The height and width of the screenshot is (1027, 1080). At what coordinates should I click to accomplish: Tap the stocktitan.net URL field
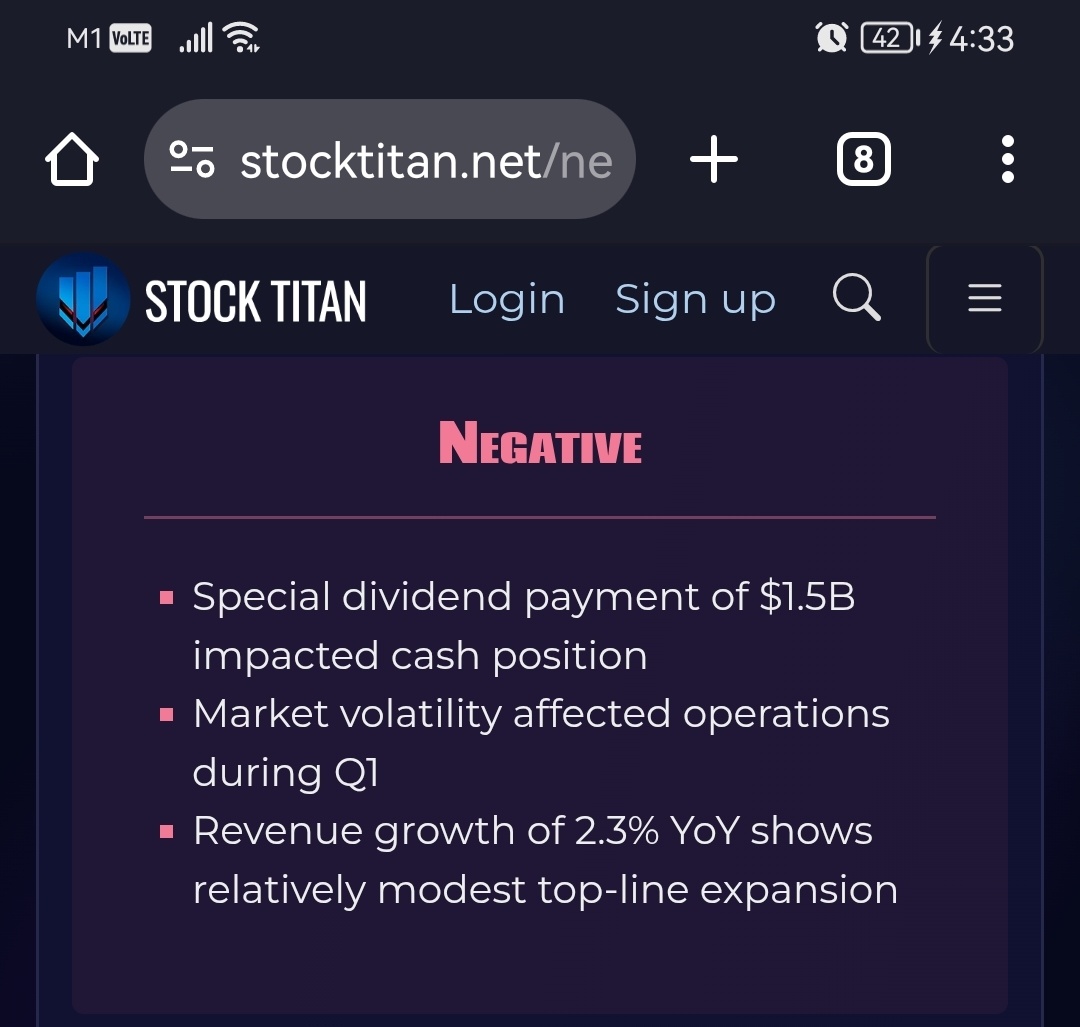click(x=389, y=159)
